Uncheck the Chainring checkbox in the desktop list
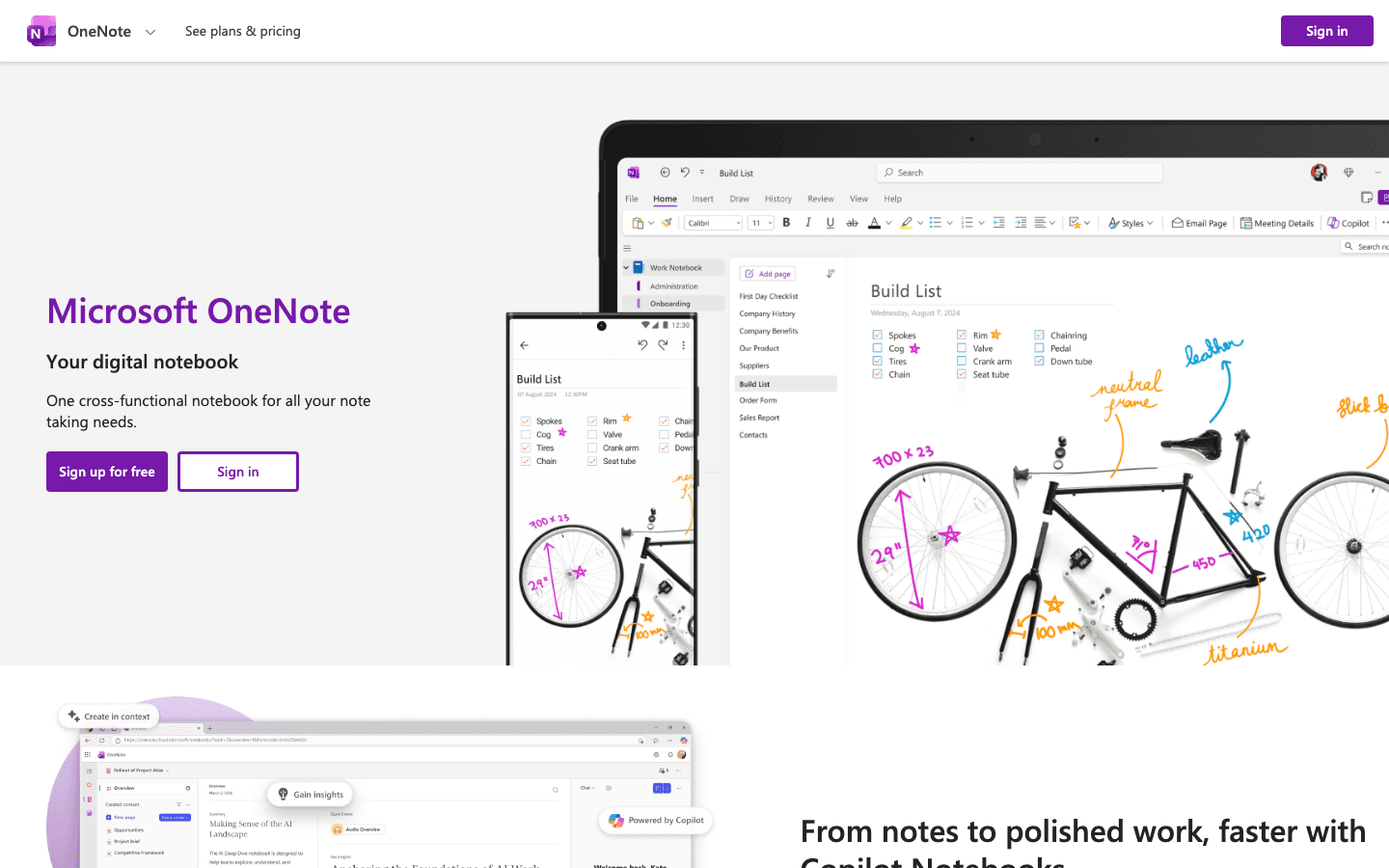The image size is (1389, 868). (1039, 335)
